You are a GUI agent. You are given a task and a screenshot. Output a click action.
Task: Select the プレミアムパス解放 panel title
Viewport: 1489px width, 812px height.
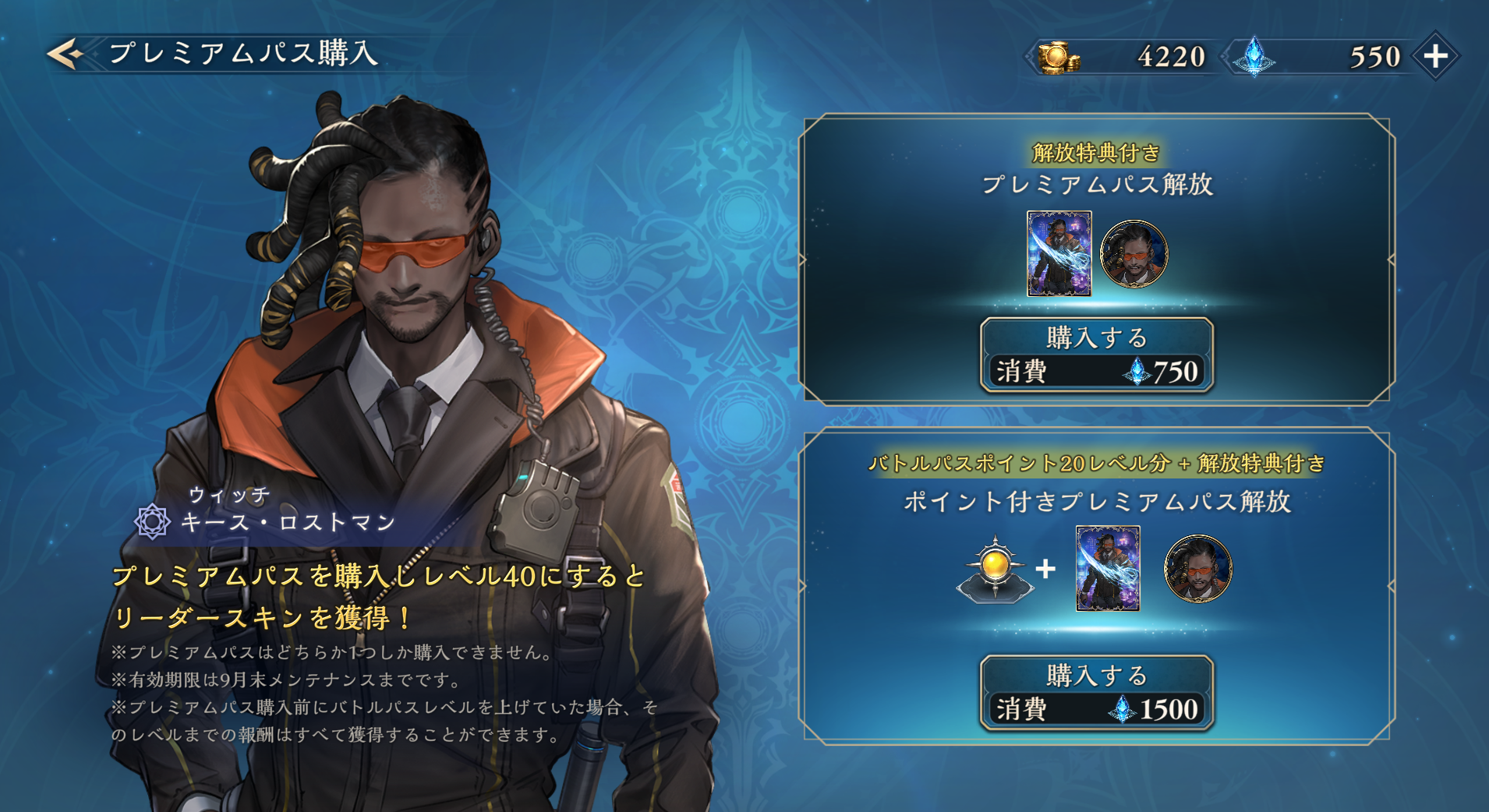pyautogui.click(x=1097, y=185)
